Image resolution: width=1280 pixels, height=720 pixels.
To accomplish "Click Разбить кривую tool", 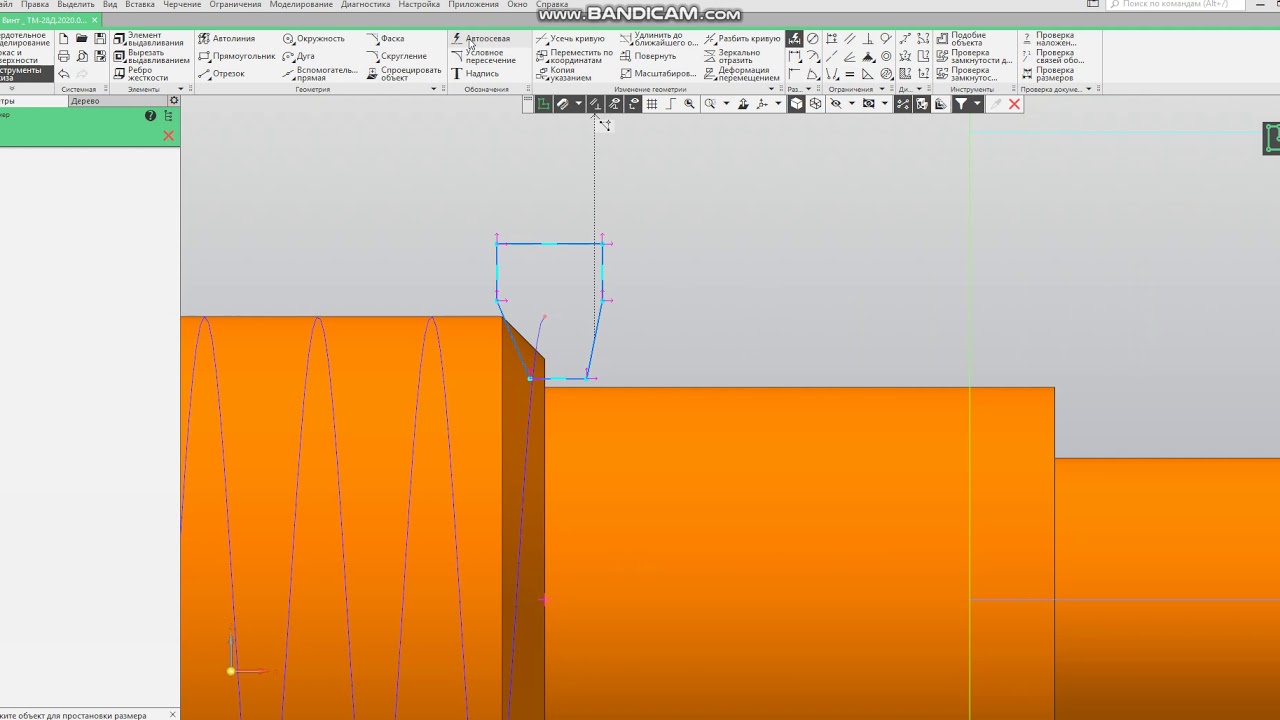I will pyautogui.click(x=742, y=39).
